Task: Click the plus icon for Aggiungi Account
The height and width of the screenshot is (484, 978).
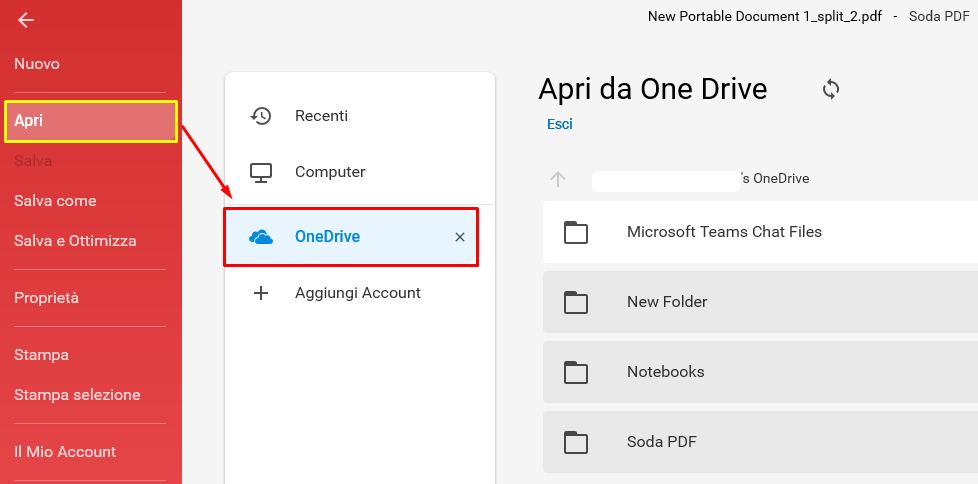Action: point(261,293)
